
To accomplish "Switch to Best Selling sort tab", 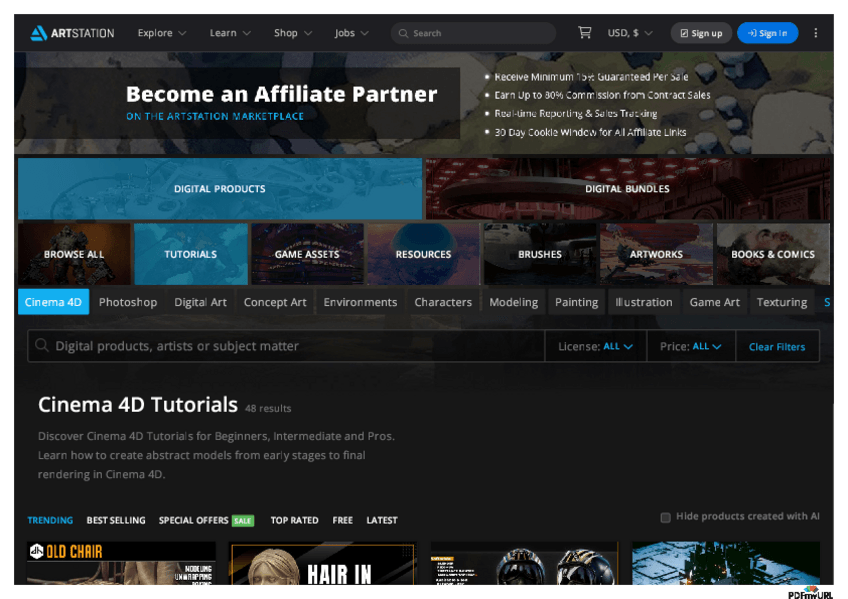I will pos(116,520).
